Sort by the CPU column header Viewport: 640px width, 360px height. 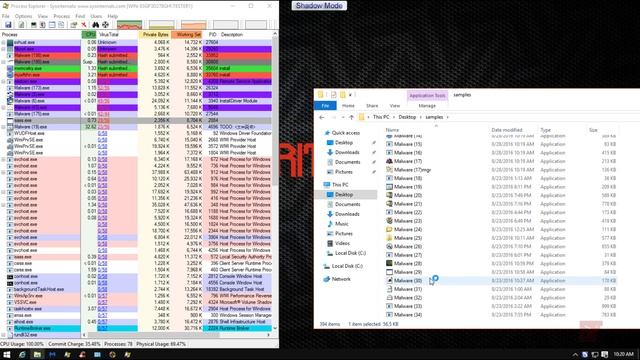point(89,35)
